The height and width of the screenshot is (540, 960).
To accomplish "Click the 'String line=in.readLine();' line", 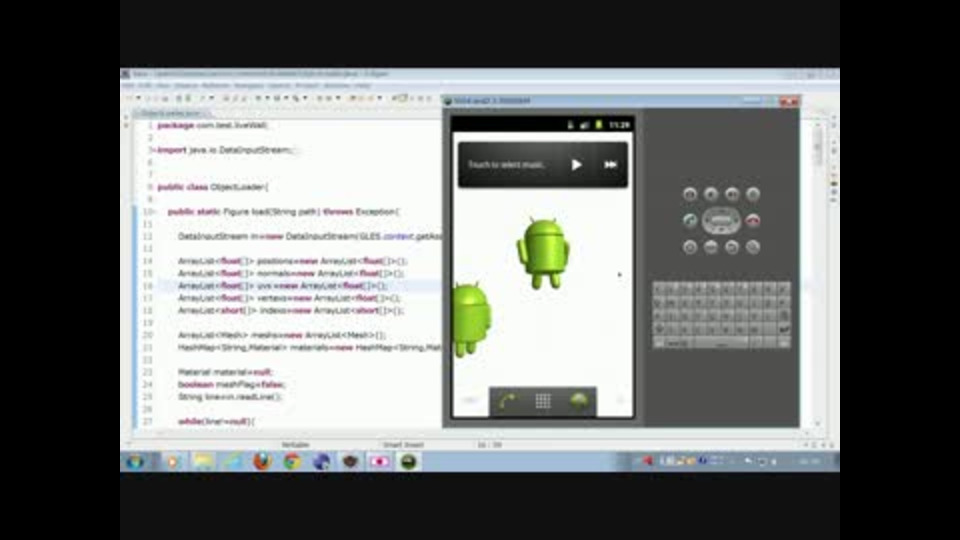I will pos(230,397).
